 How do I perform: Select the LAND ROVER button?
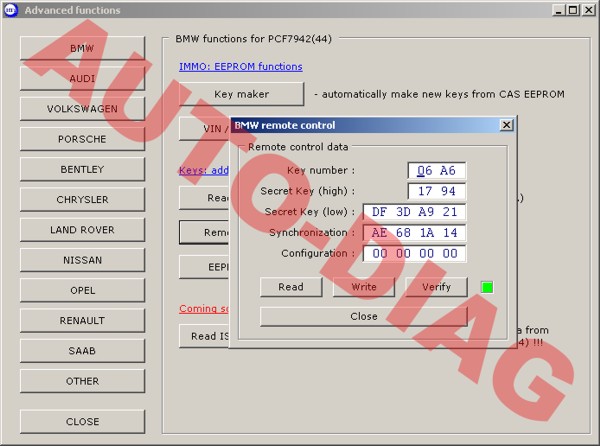point(82,230)
